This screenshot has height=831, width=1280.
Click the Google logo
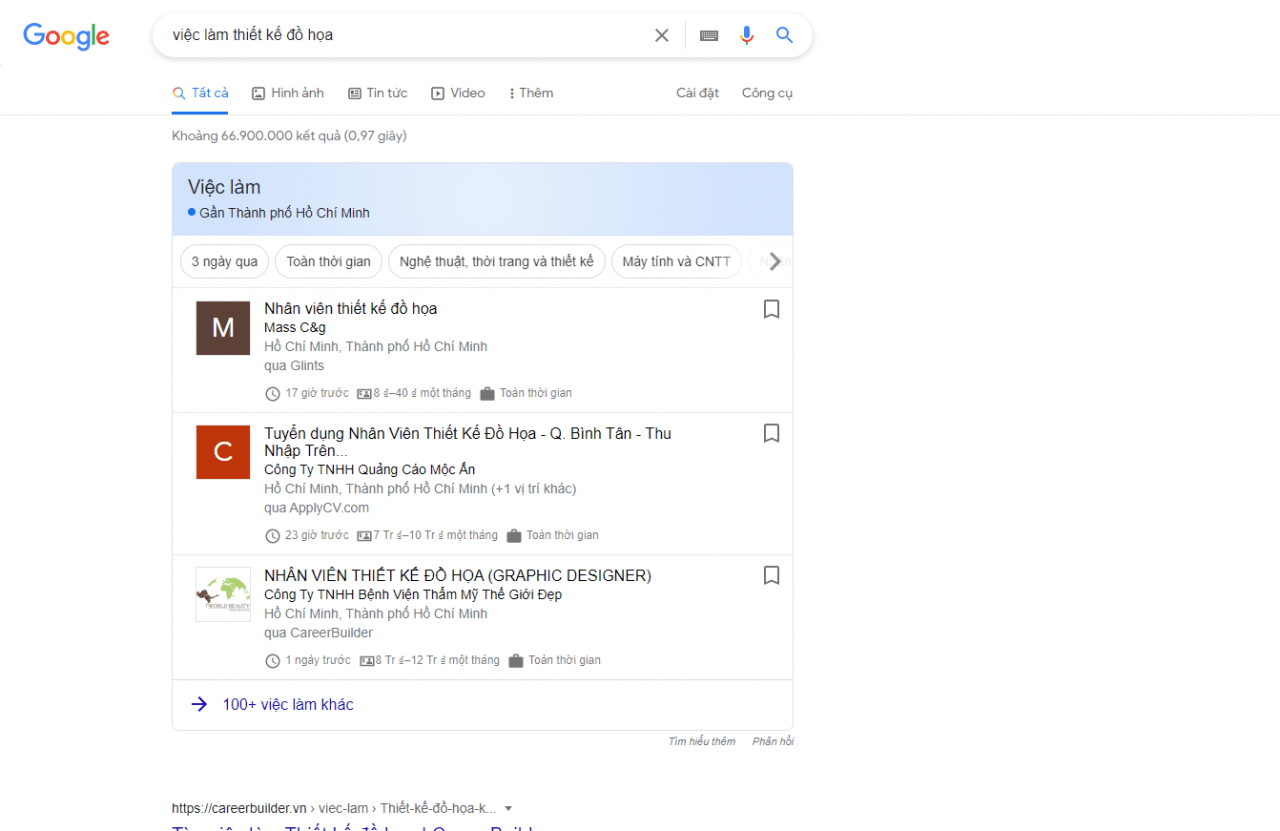coord(66,36)
